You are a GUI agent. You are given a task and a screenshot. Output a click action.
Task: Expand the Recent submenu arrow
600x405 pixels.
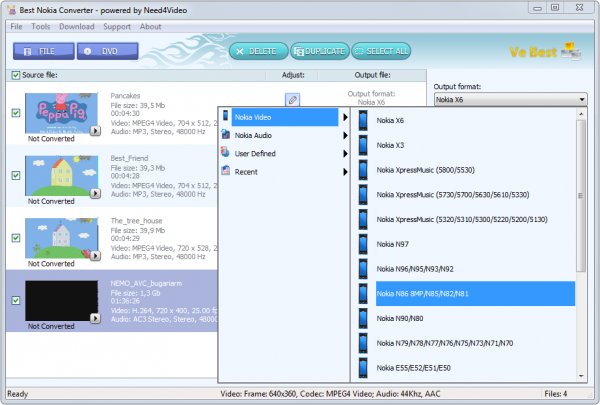[345, 172]
